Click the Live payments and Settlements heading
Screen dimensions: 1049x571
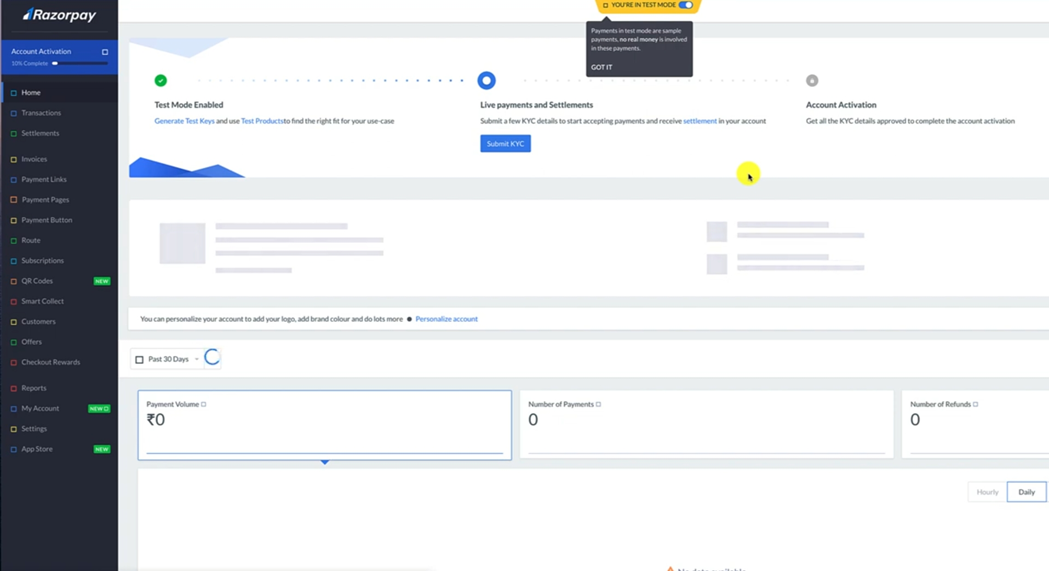click(x=537, y=105)
